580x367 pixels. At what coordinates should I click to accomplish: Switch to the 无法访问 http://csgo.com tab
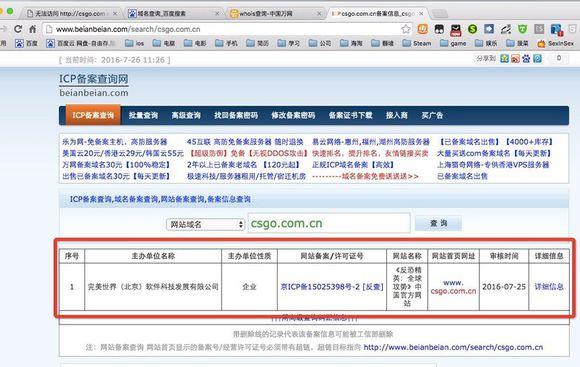coord(71,14)
